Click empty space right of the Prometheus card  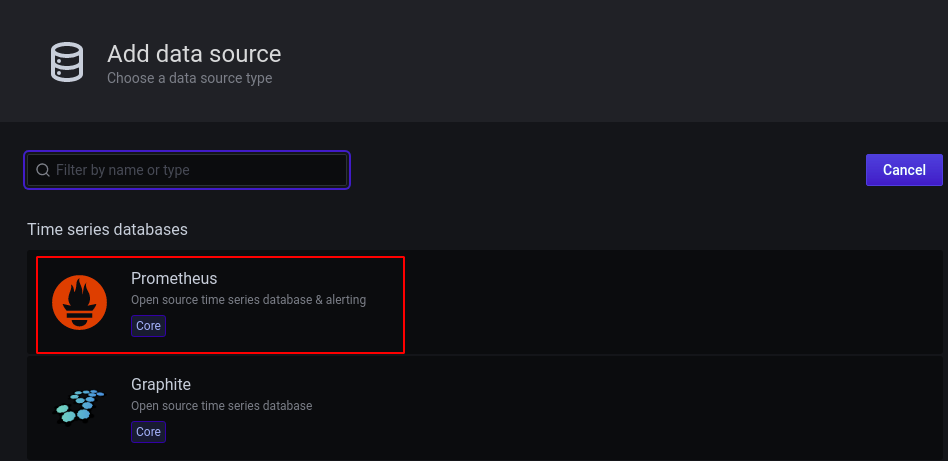670,303
